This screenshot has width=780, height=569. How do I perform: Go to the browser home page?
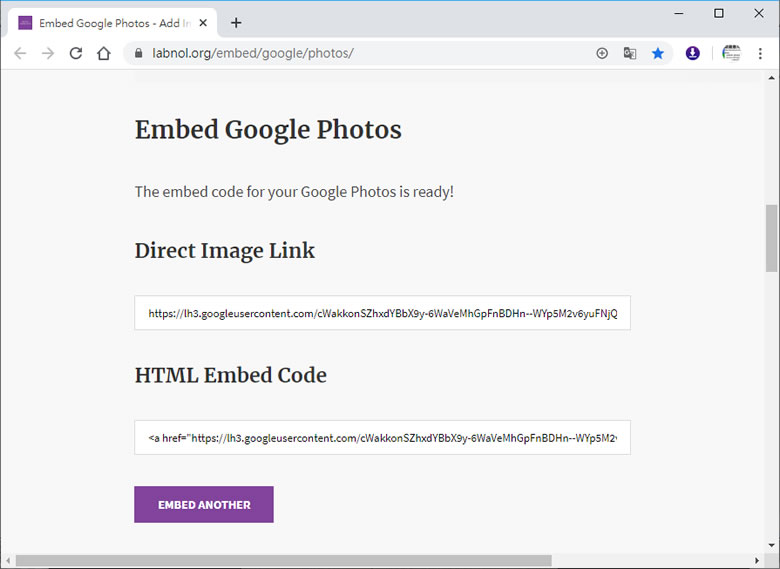[104, 54]
